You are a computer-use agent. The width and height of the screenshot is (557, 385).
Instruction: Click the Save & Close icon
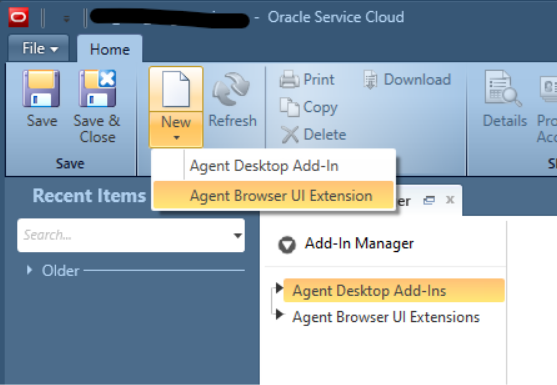tap(97, 89)
